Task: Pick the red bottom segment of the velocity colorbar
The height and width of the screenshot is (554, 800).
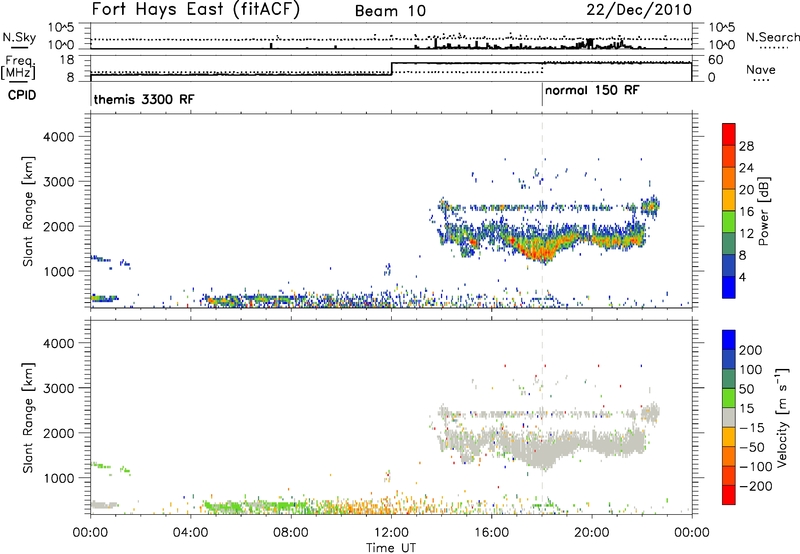Action: 729,495
